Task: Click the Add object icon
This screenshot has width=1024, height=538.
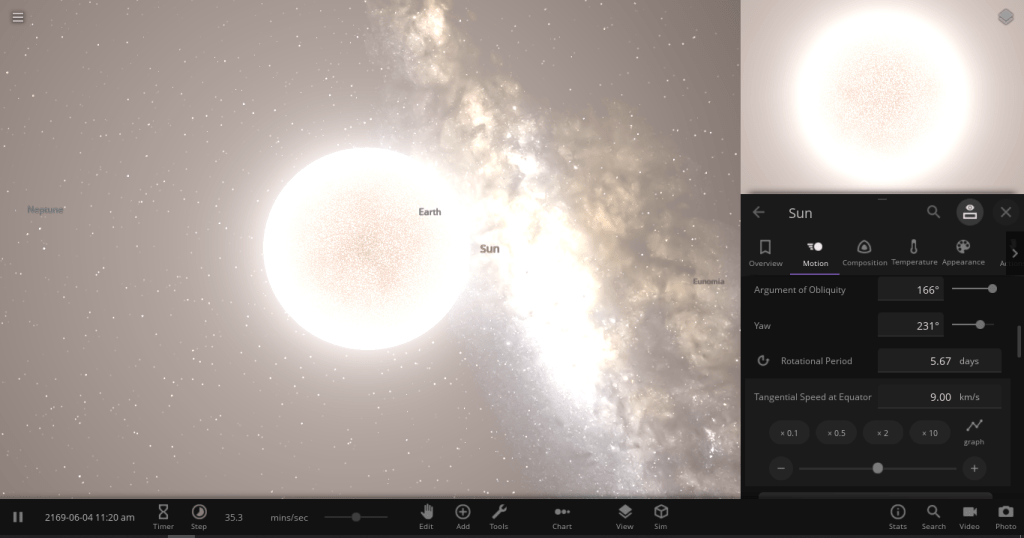Action: click(462, 516)
